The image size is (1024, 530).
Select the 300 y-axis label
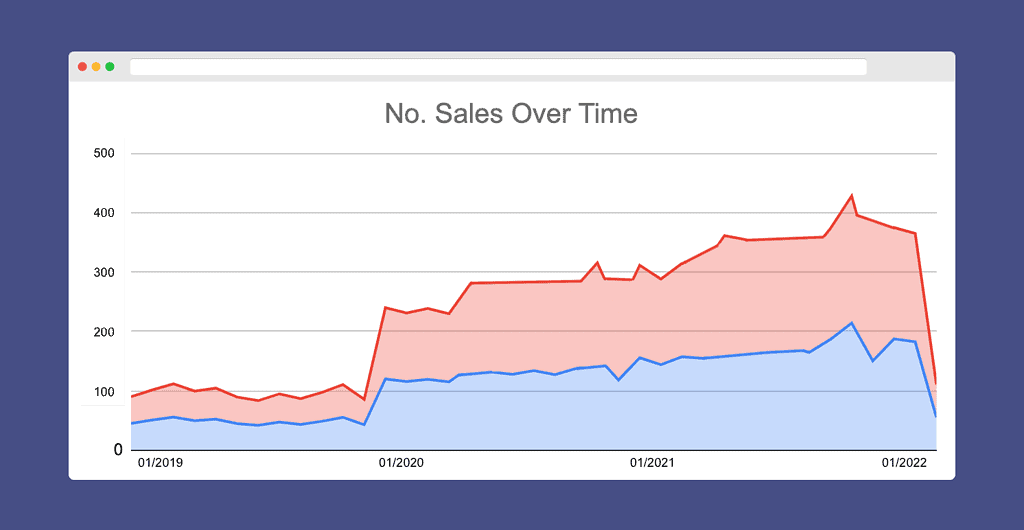click(105, 272)
